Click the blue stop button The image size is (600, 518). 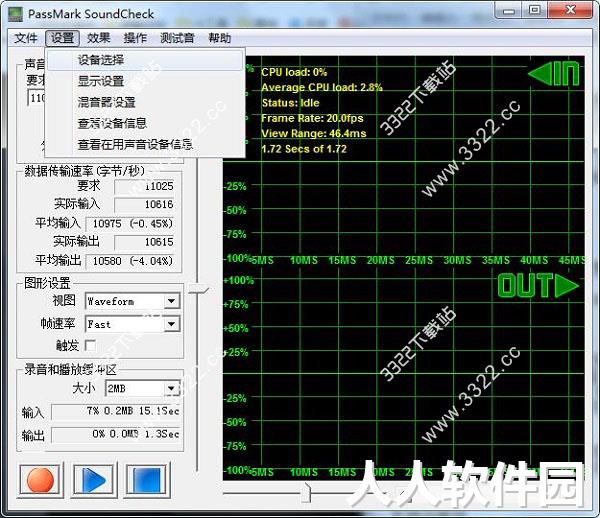click(147, 480)
